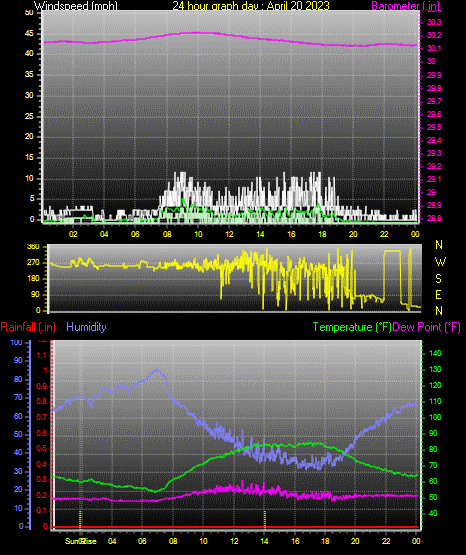Click the 02 hour label under windspeed chart
Image resolution: width=466 pixels, height=555 pixels.
pos(73,234)
